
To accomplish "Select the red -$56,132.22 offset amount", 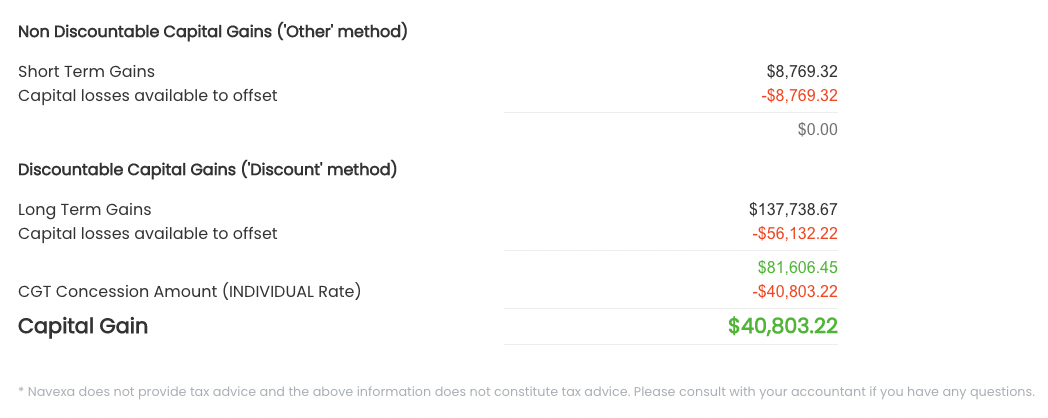I will pyautogui.click(x=794, y=234).
